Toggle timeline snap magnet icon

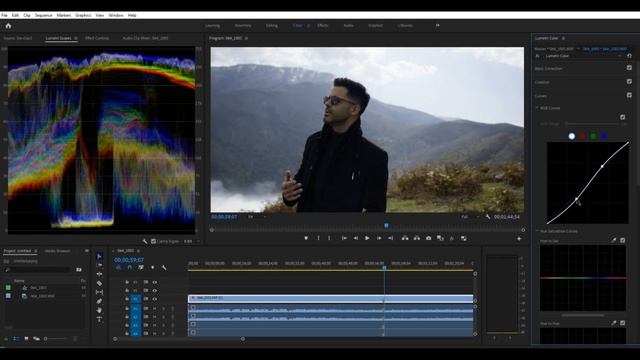(x=130, y=268)
